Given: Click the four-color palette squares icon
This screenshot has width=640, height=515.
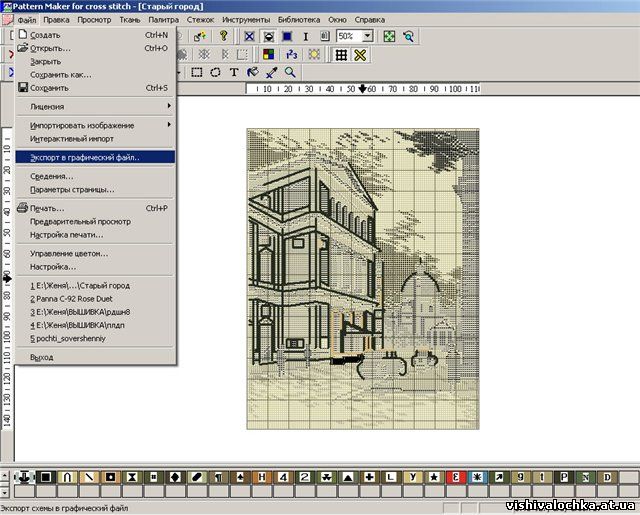Looking at the screenshot, I should coord(269,55).
